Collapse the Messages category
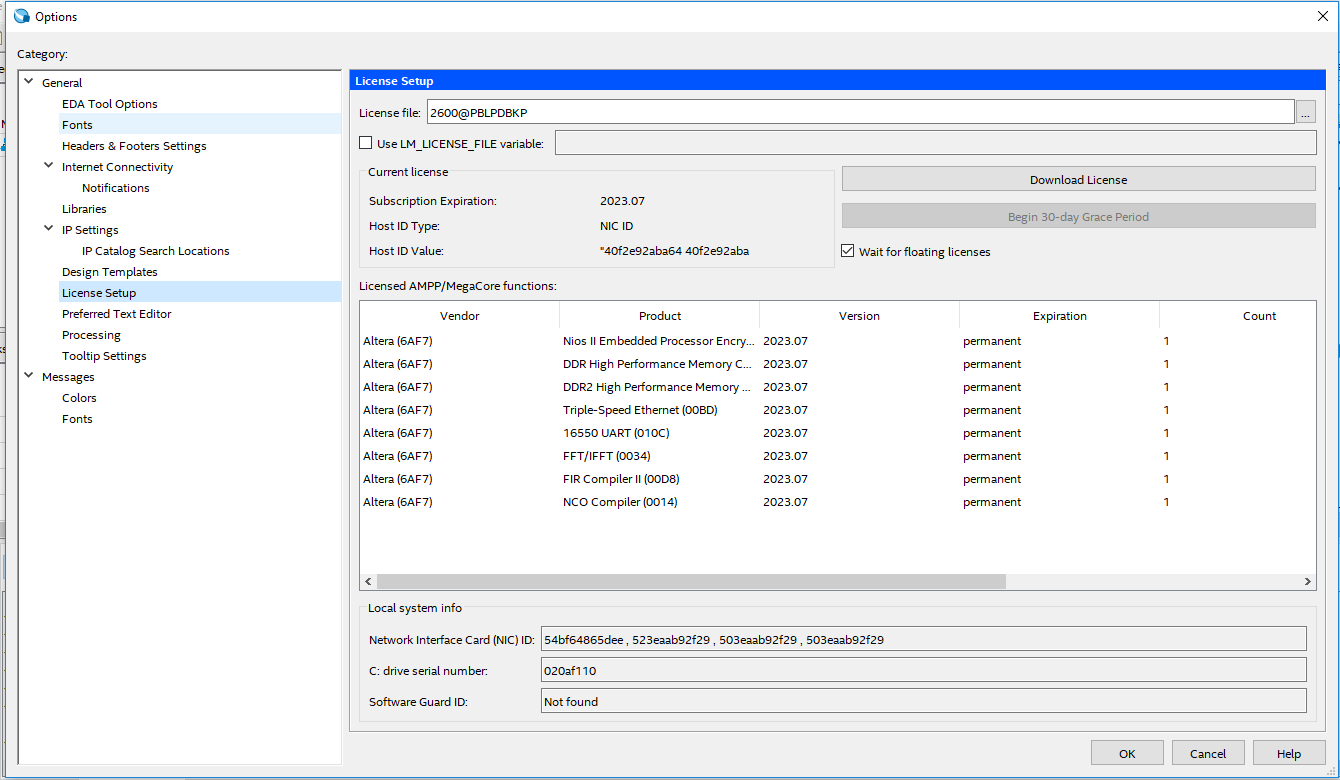 (29, 376)
